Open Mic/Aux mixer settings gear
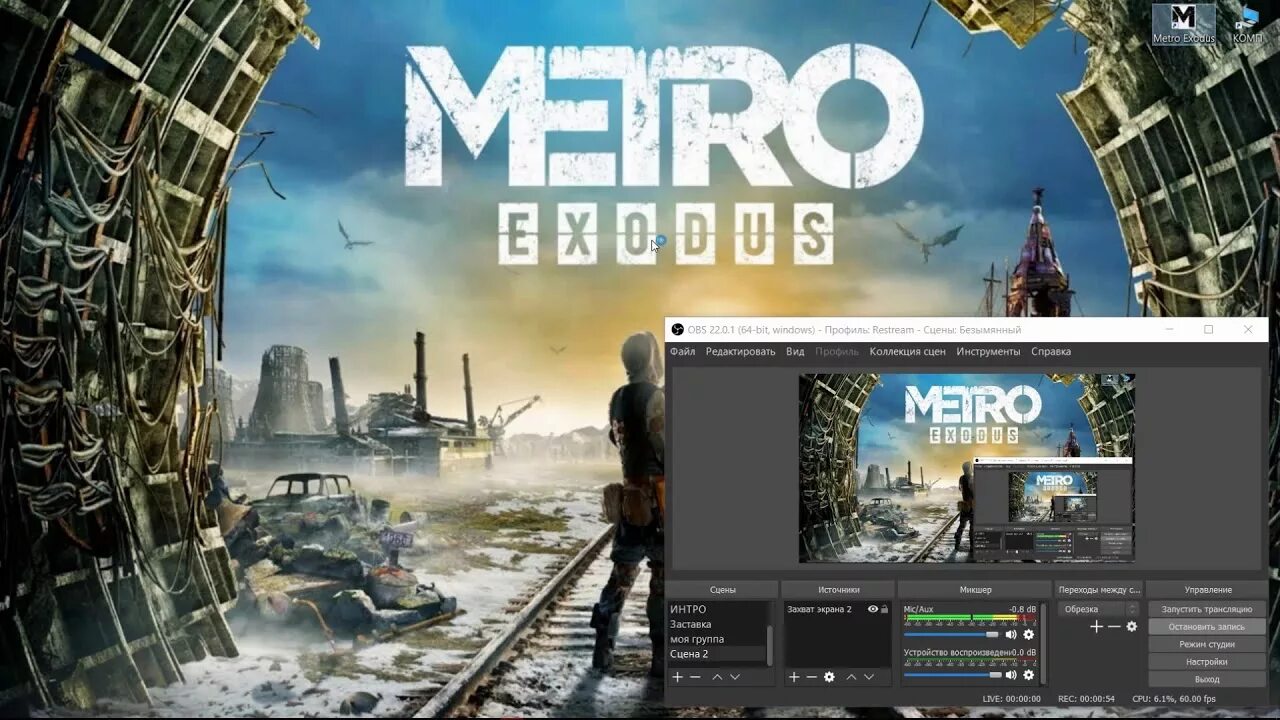 (1028, 634)
